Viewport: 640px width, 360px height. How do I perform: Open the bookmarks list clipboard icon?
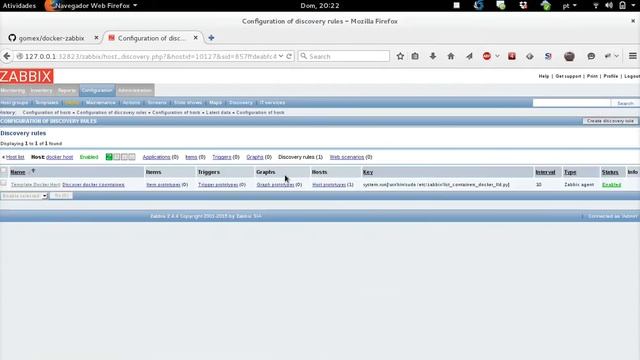415,56
